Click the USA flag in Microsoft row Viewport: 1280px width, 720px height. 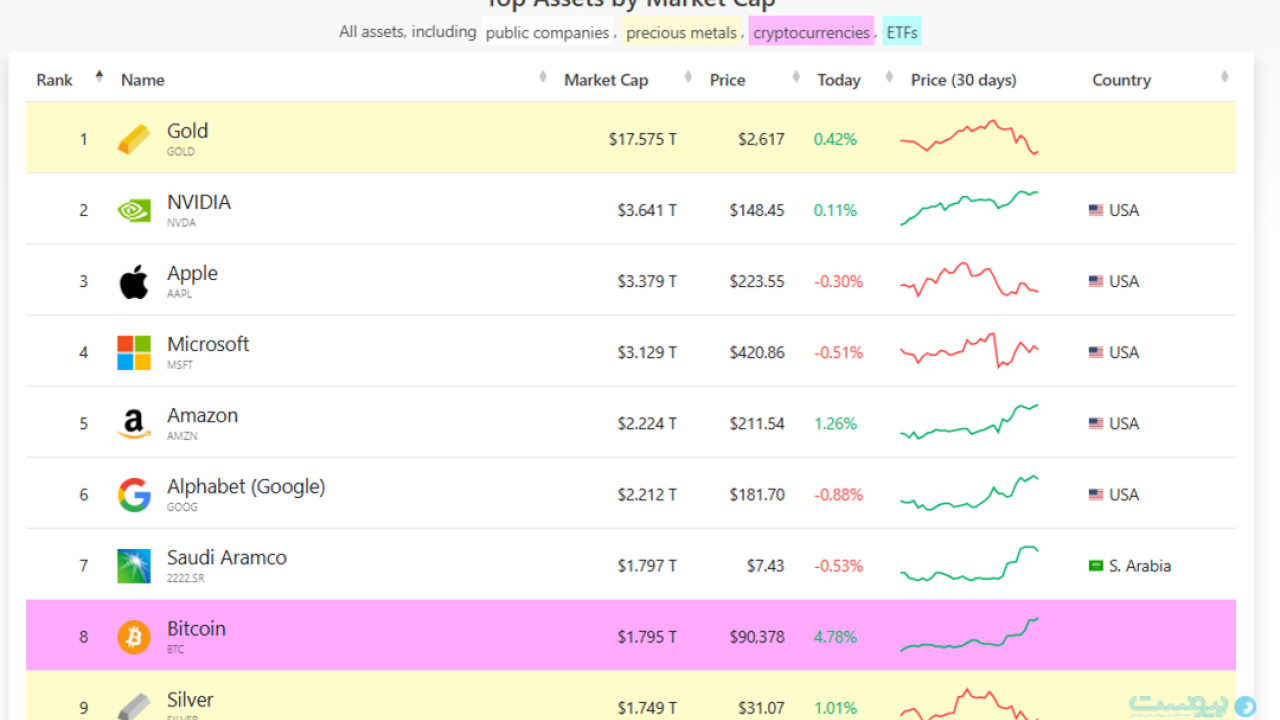click(1096, 352)
